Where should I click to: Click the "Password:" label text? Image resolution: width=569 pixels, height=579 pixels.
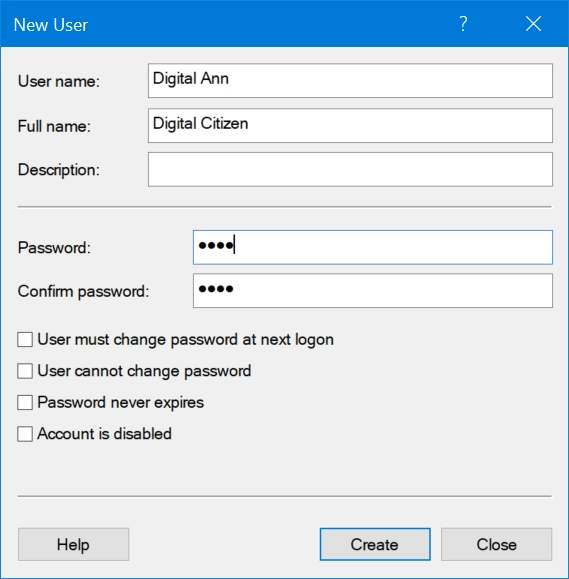point(54,247)
